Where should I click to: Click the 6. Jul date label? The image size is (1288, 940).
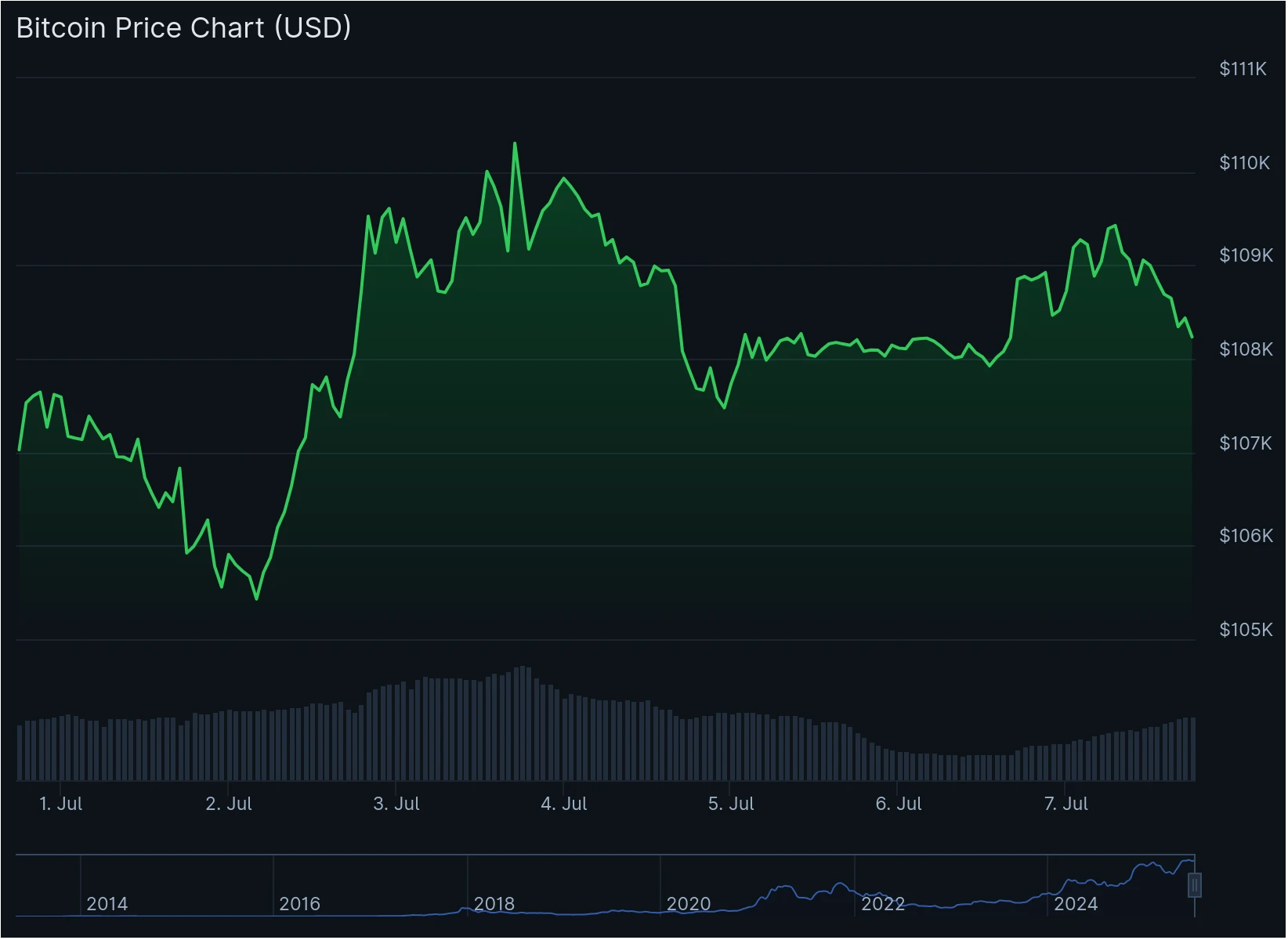click(899, 804)
